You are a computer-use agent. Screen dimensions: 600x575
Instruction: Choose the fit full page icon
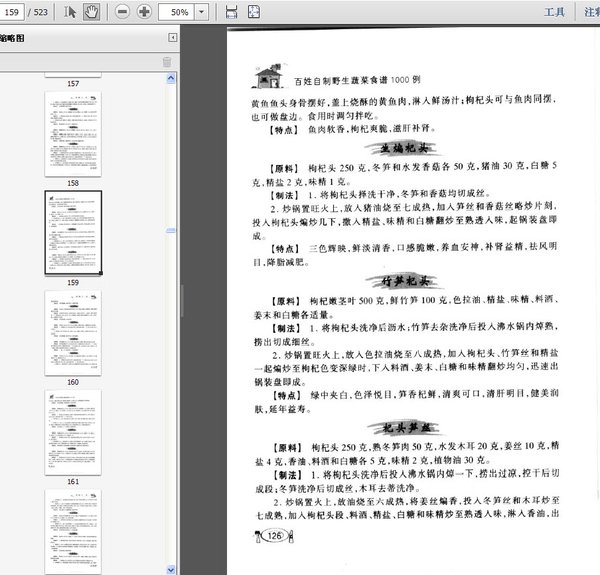pos(254,12)
